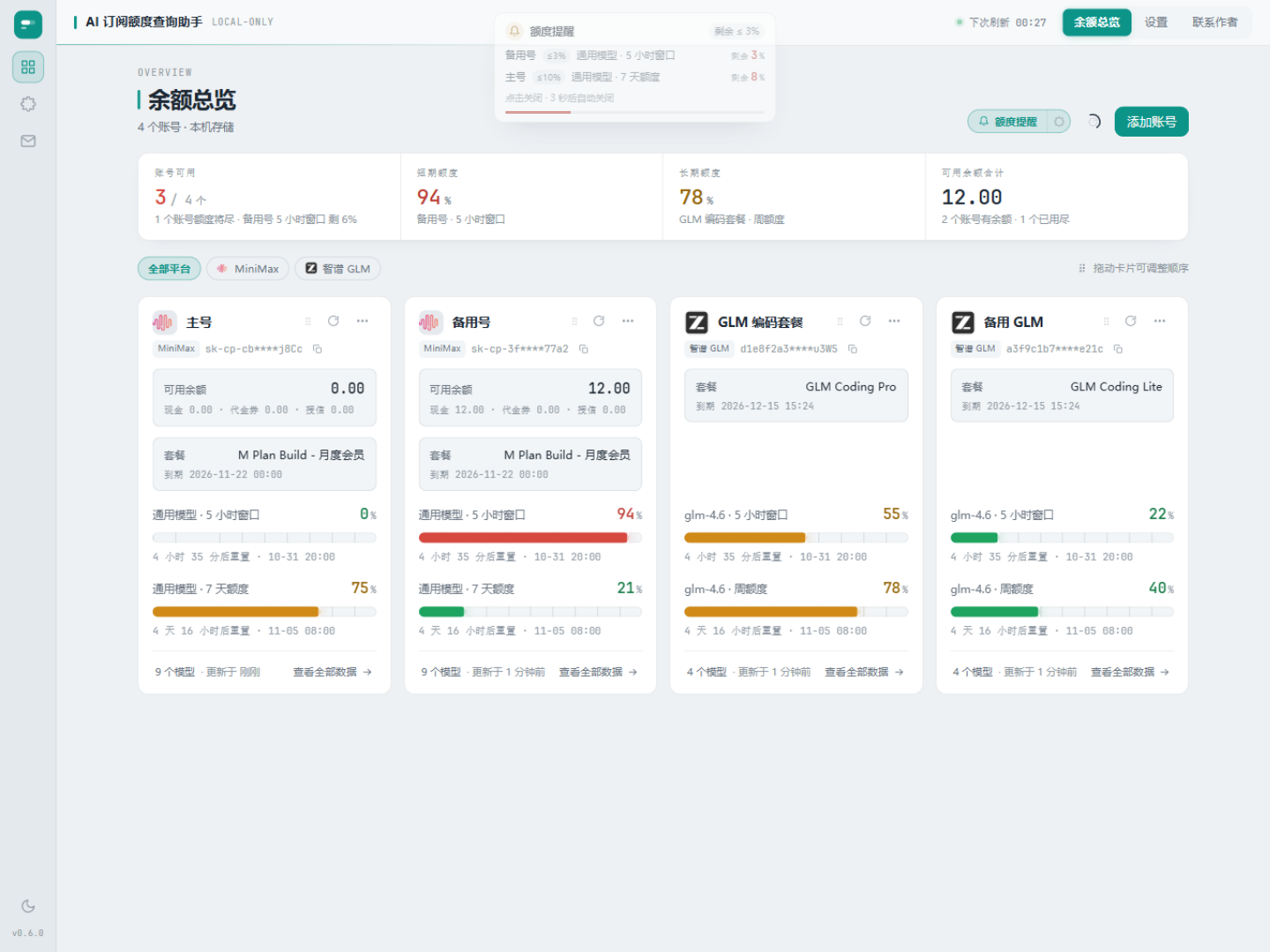Copy the GLM 编码套餐 key d1e8f2a3****u3W5
Screen dimensions: 1270x952
[x=853, y=349]
